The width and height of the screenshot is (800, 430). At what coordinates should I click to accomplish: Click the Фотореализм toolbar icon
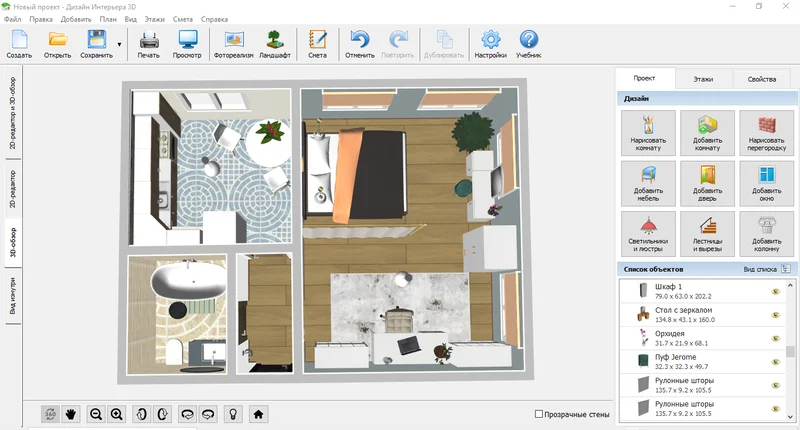pos(235,44)
